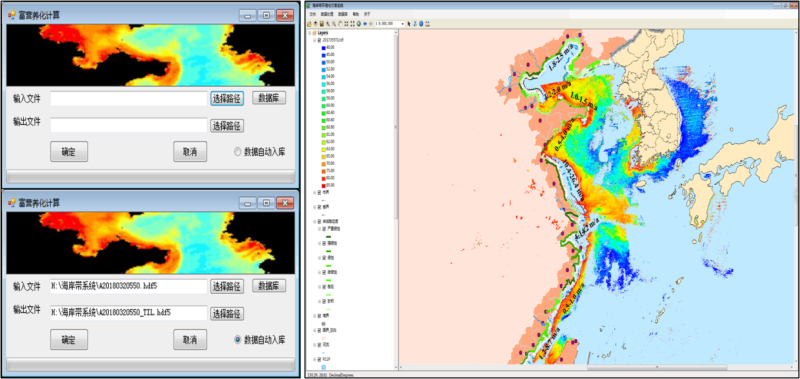Select the black arrow pointer tool
Viewport: 800px width, 379px height.
coord(409,23)
